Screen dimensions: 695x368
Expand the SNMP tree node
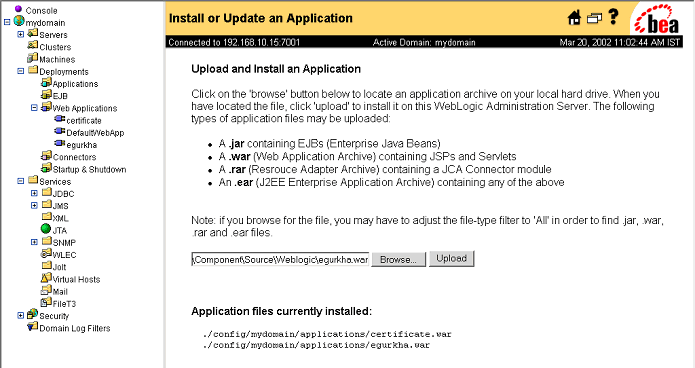34,242
